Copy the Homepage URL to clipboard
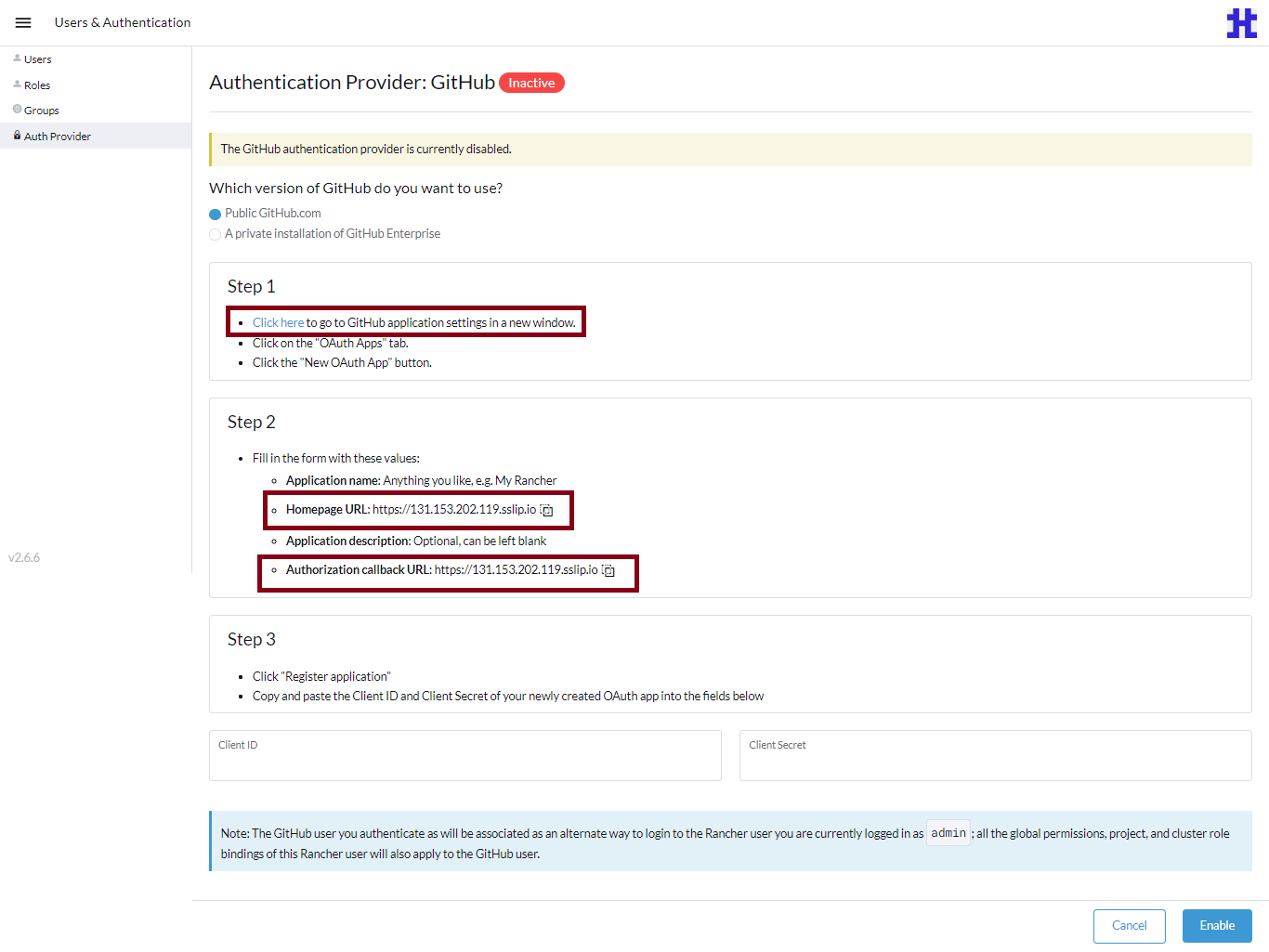 (547, 510)
